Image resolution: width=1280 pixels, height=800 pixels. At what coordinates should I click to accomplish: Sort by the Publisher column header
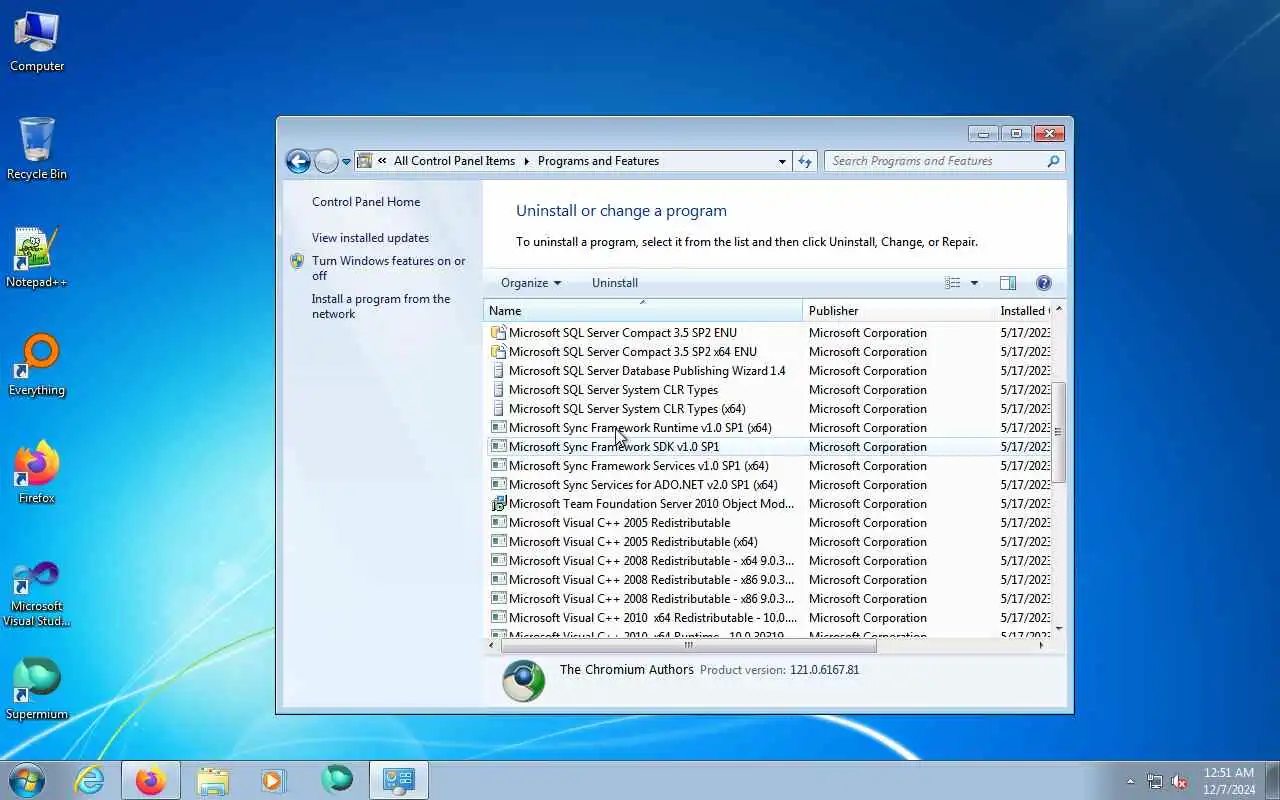click(x=898, y=311)
